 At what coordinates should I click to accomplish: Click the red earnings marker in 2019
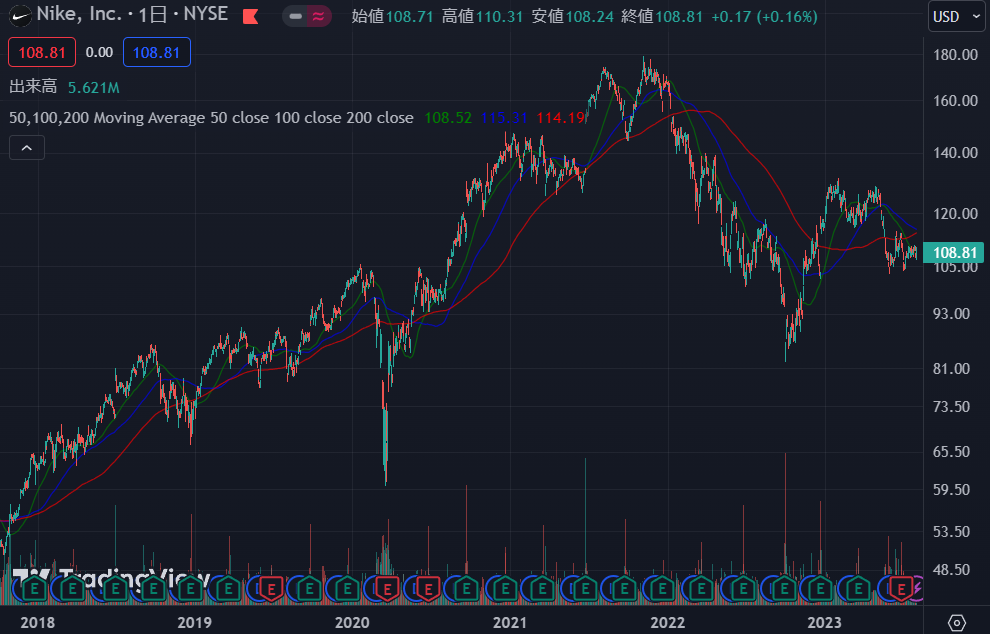(x=271, y=589)
